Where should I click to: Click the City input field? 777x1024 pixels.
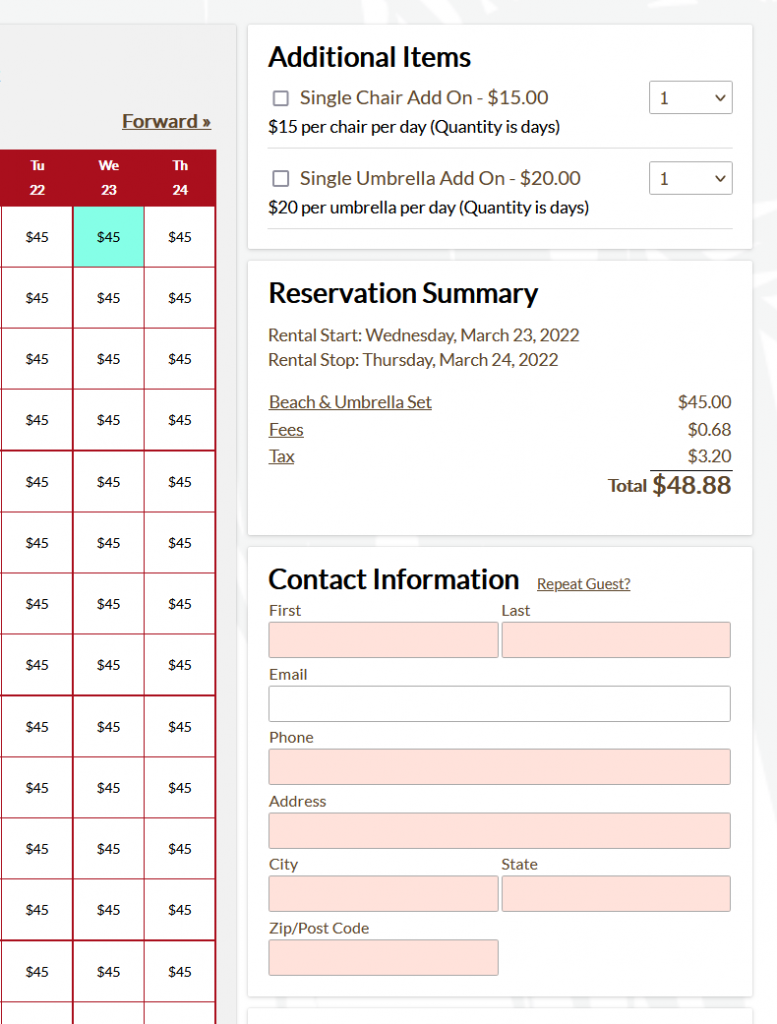click(x=383, y=894)
